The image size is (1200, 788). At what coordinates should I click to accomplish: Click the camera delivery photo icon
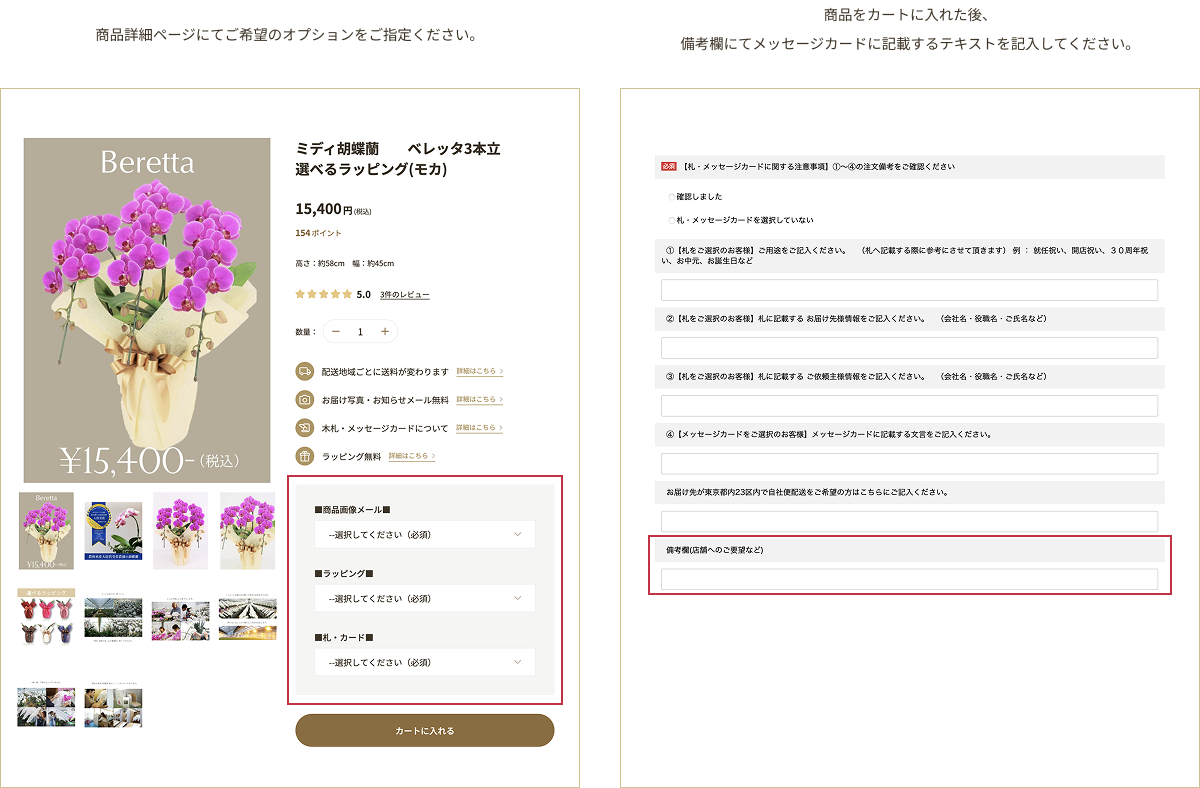(x=304, y=399)
